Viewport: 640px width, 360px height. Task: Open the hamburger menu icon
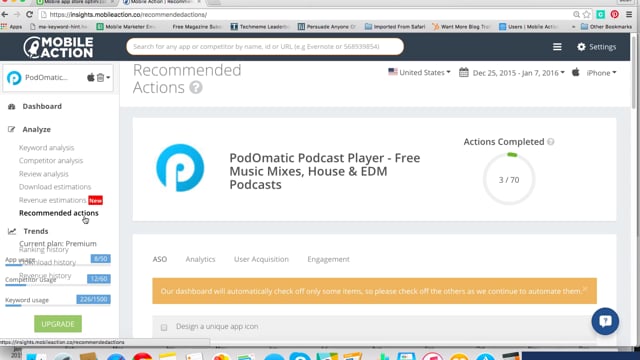tap(557, 47)
